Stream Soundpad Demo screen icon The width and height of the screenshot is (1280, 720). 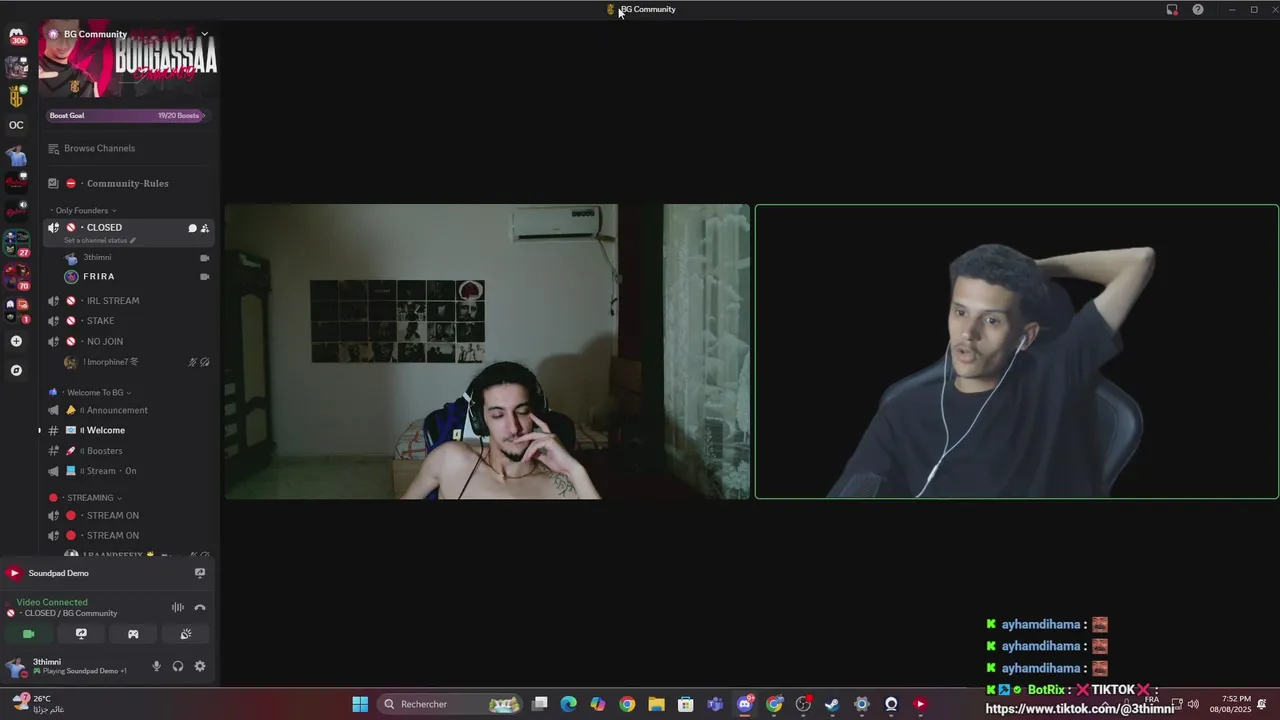coord(200,573)
